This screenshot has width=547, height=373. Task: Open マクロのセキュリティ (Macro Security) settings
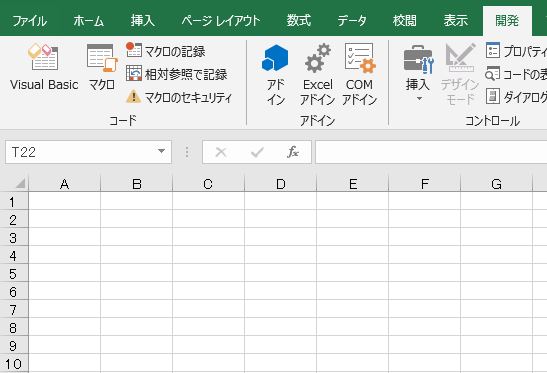point(179,97)
